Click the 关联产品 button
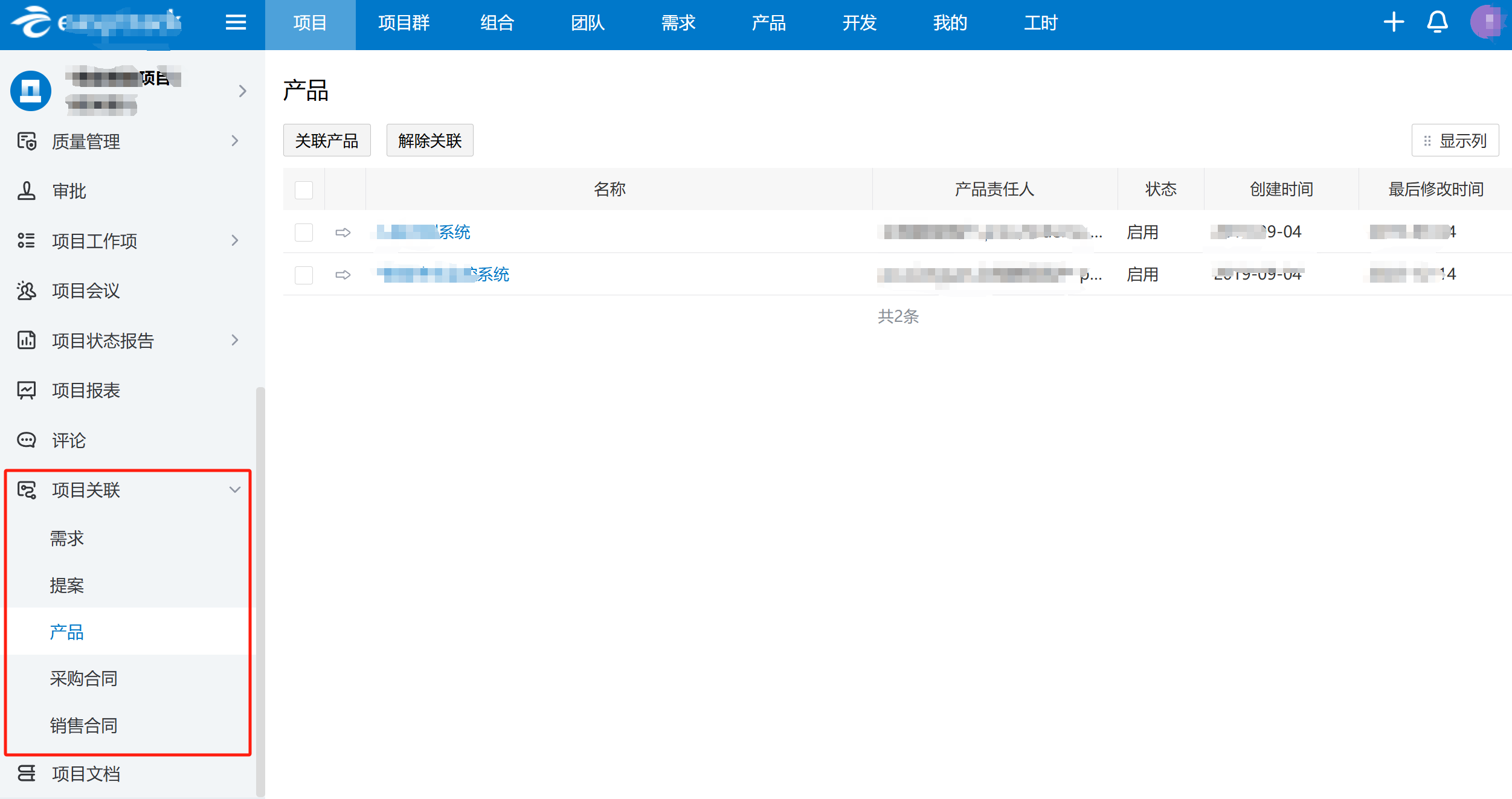 pyautogui.click(x=327, y=141)
